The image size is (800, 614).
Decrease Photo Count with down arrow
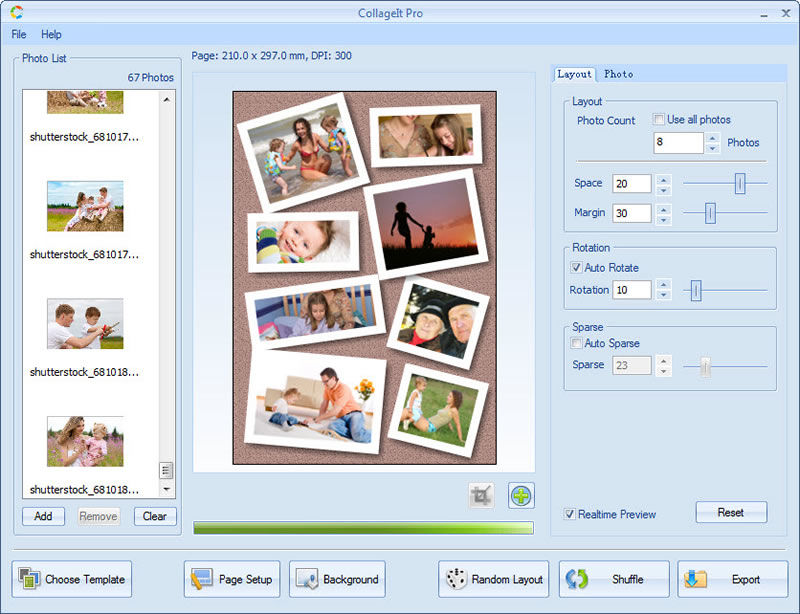click(x=712, y=148)
